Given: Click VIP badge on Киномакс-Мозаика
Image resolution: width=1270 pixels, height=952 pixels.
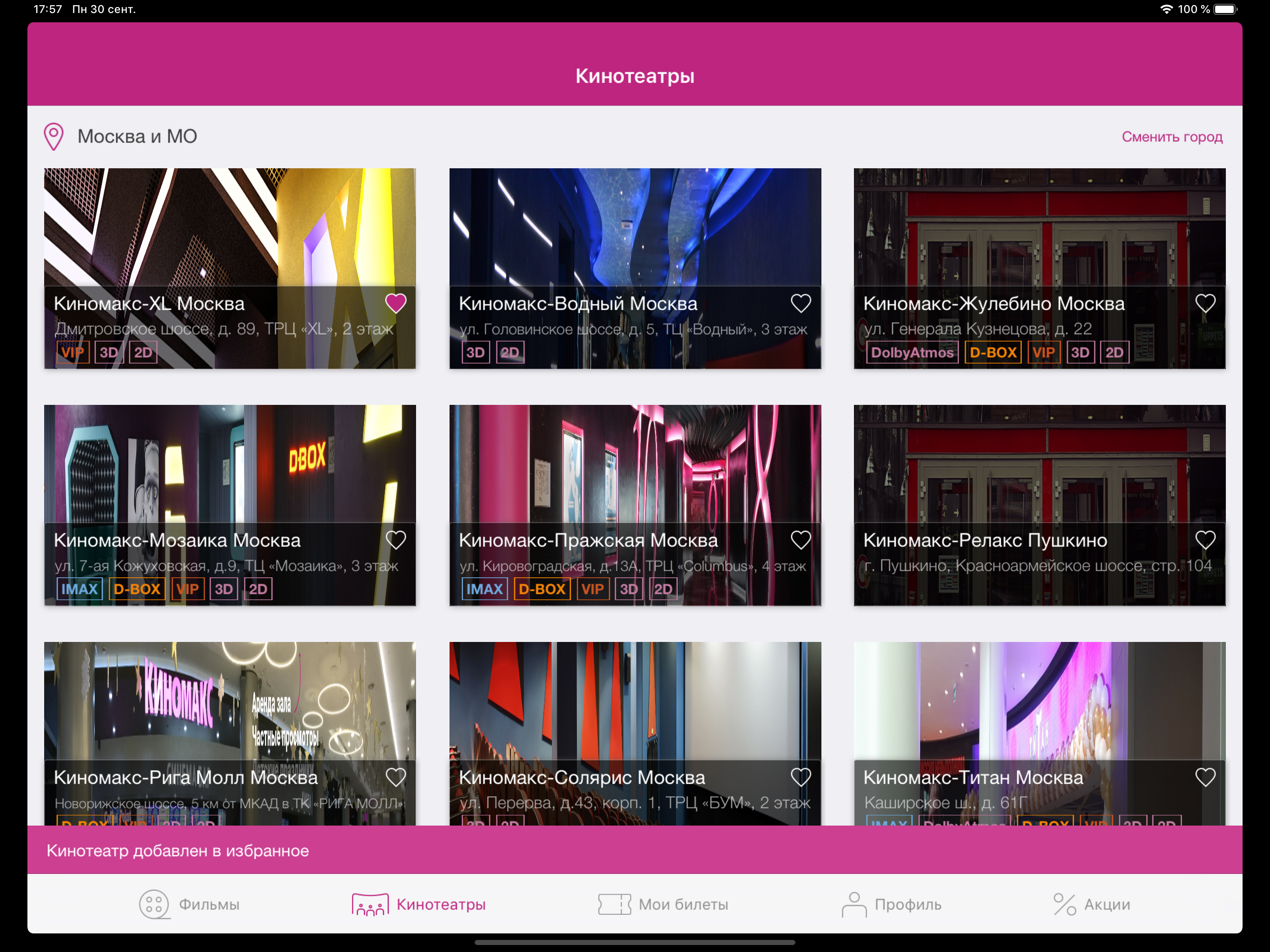Looking at the screenshot, I should pyautogui.click(x=188, y=588).
